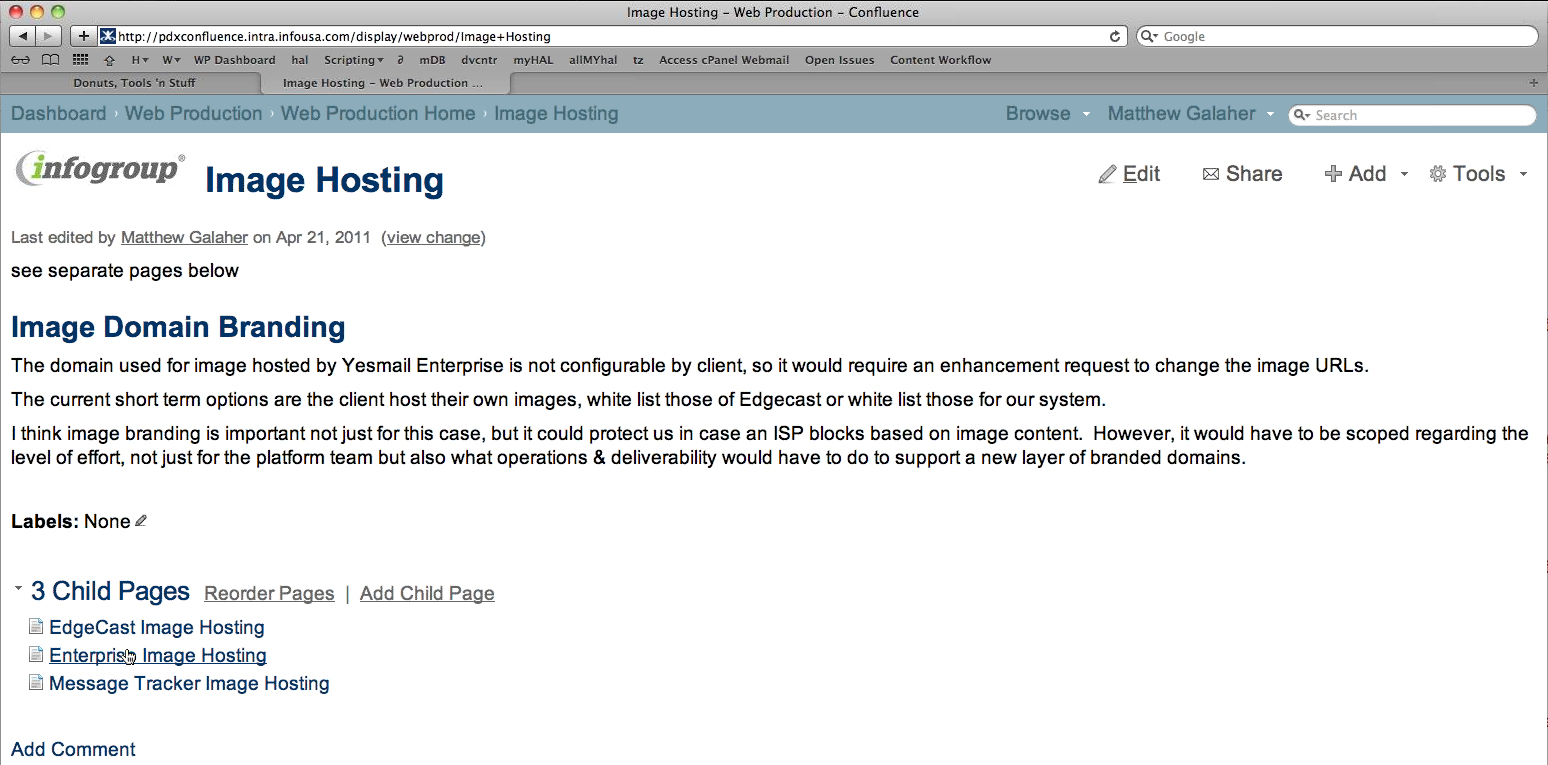Open the EdgeCast Image Hosting child page
Viewport: 1548px width, 765px height.
click(157, 628)
